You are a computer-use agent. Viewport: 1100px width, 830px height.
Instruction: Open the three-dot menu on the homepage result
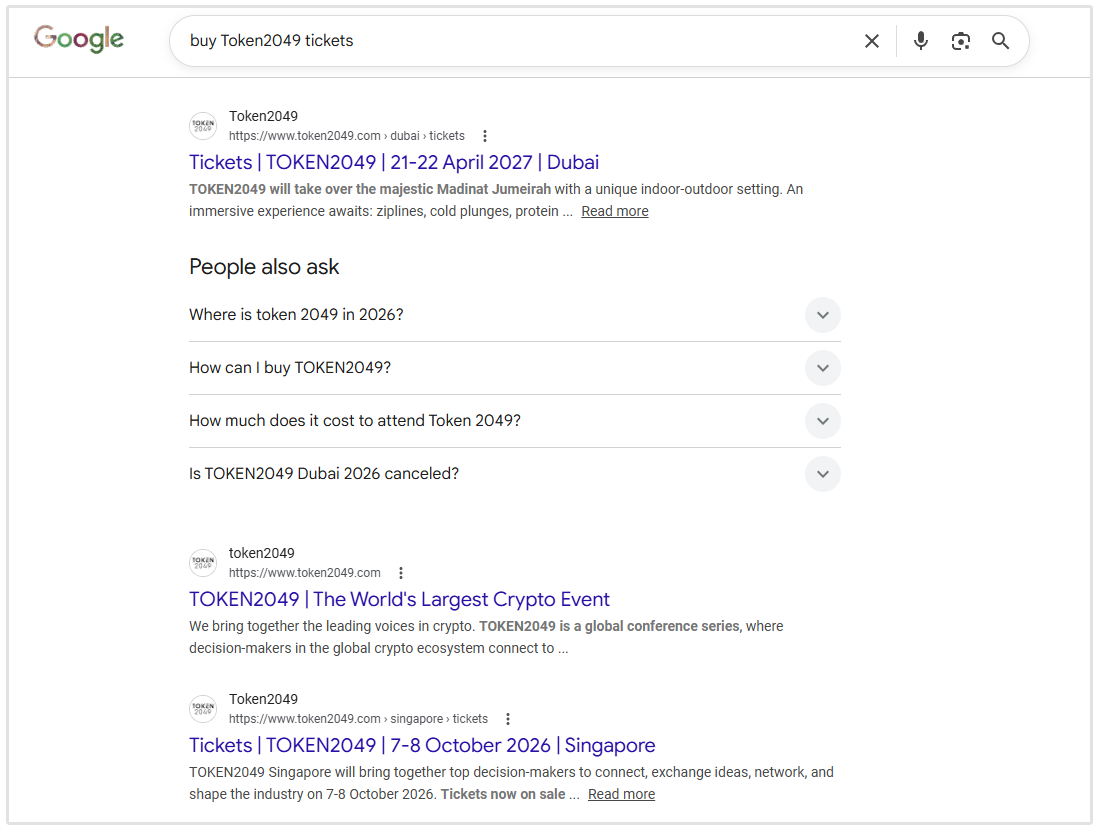(400, 572)
